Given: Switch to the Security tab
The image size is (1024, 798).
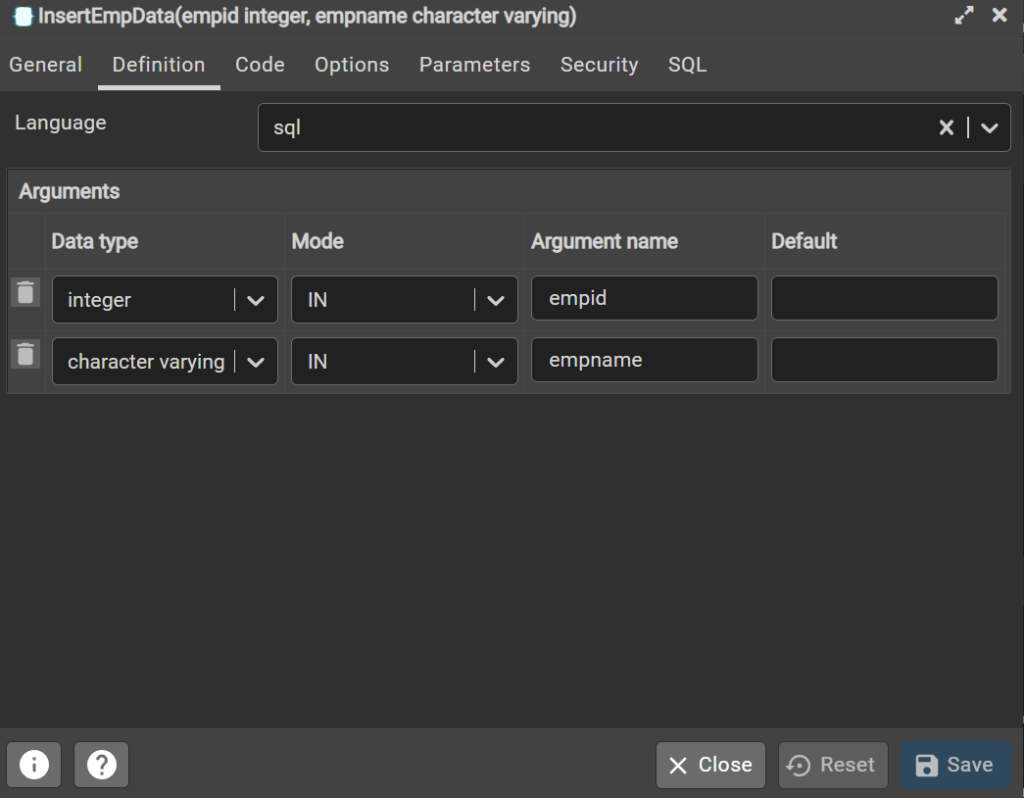Looking at the screenshot, I should 599,64.
